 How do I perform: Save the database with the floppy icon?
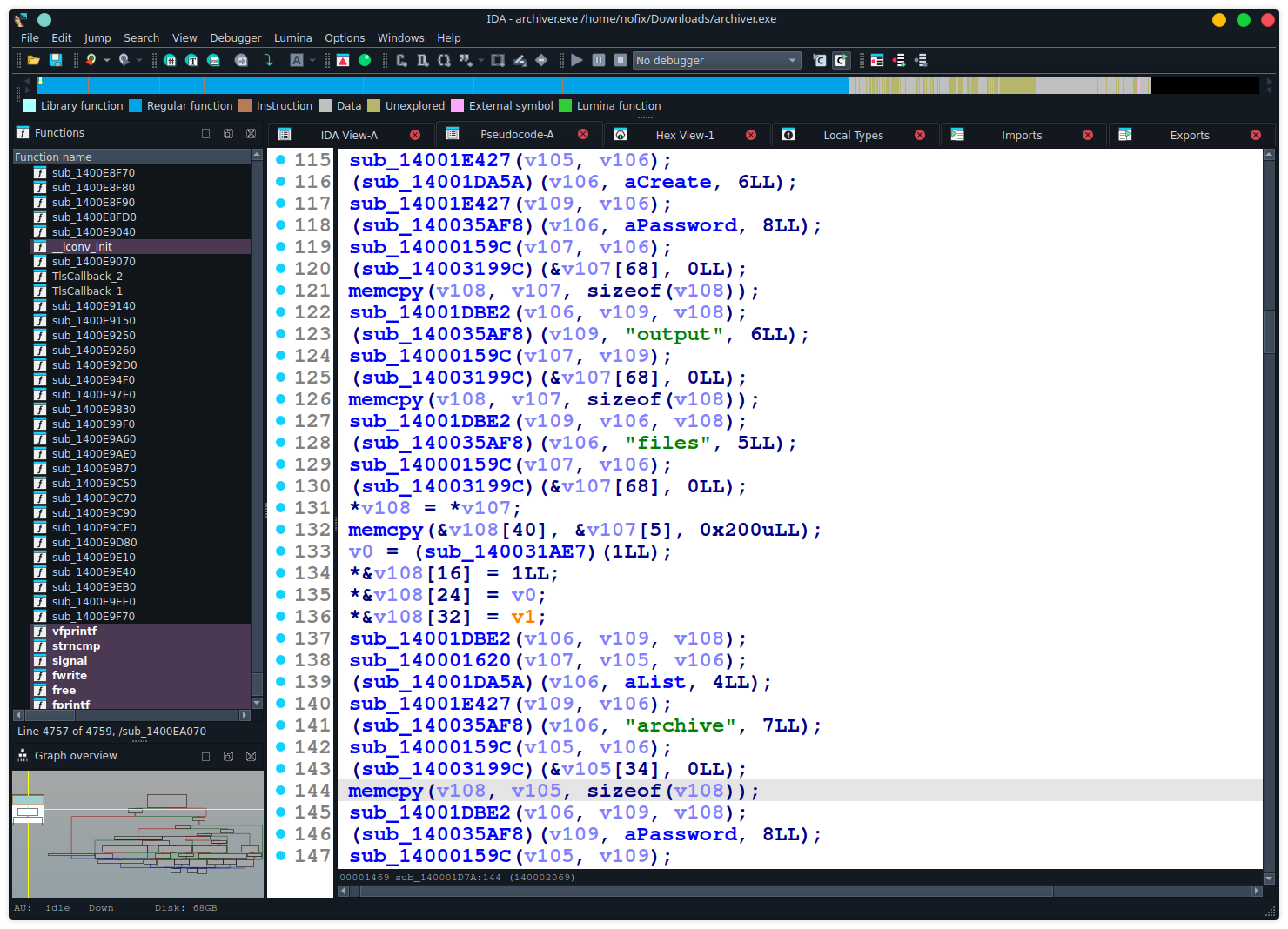56,60
